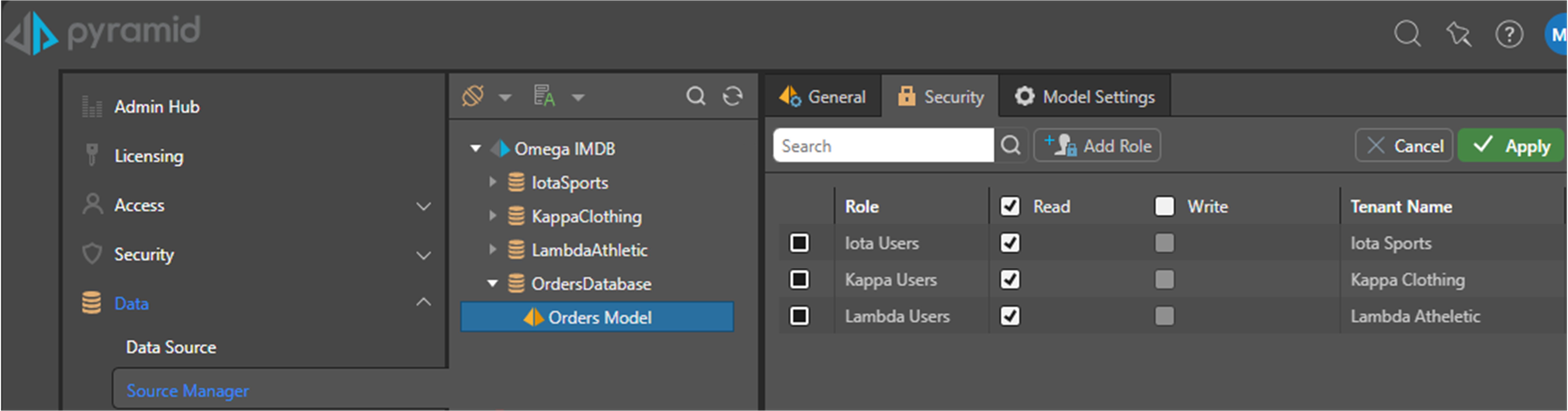Collapse the Data menu chevron
Viewport: 1568px width, 411px height.
coord(424,302)
